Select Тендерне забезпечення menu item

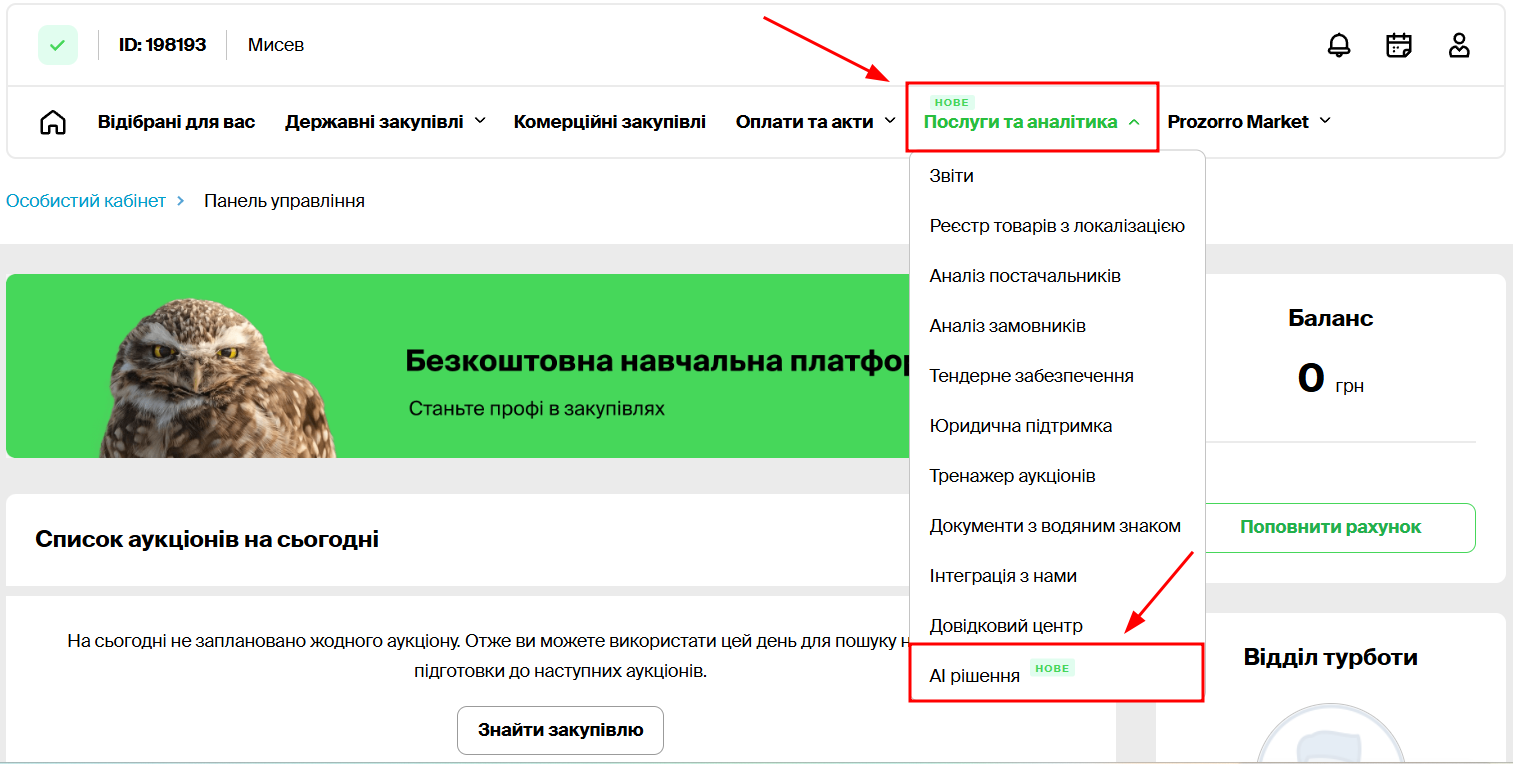point(1031,376)
